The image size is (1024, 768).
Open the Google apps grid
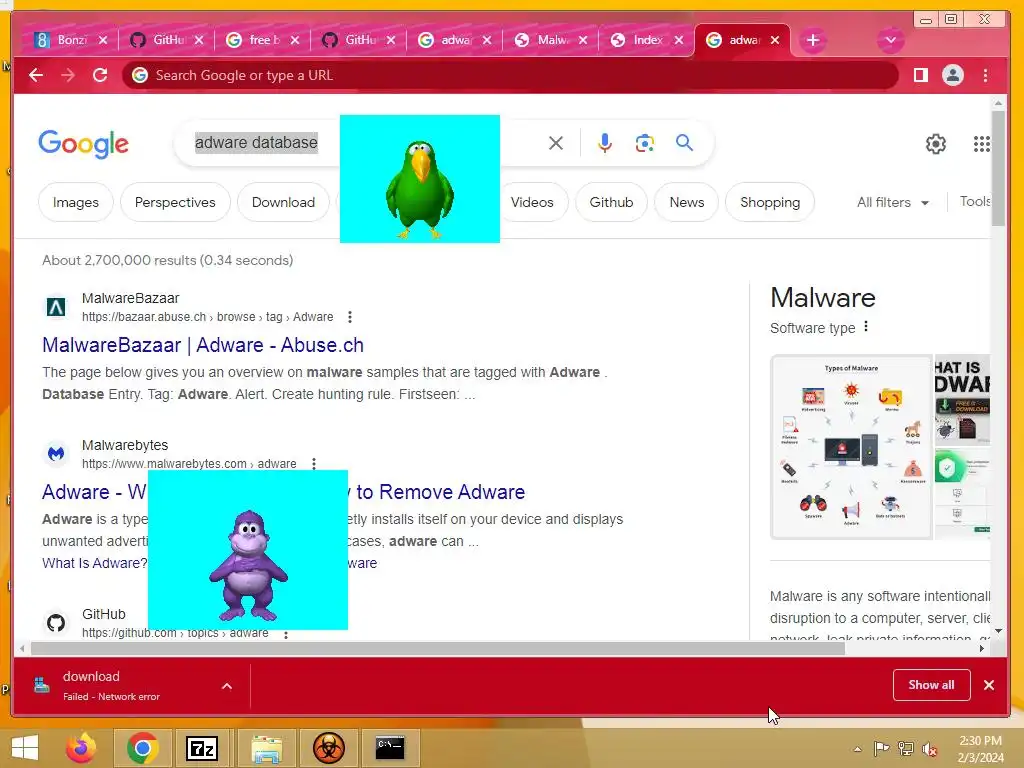pyautogui.click(x=982, y=144)
